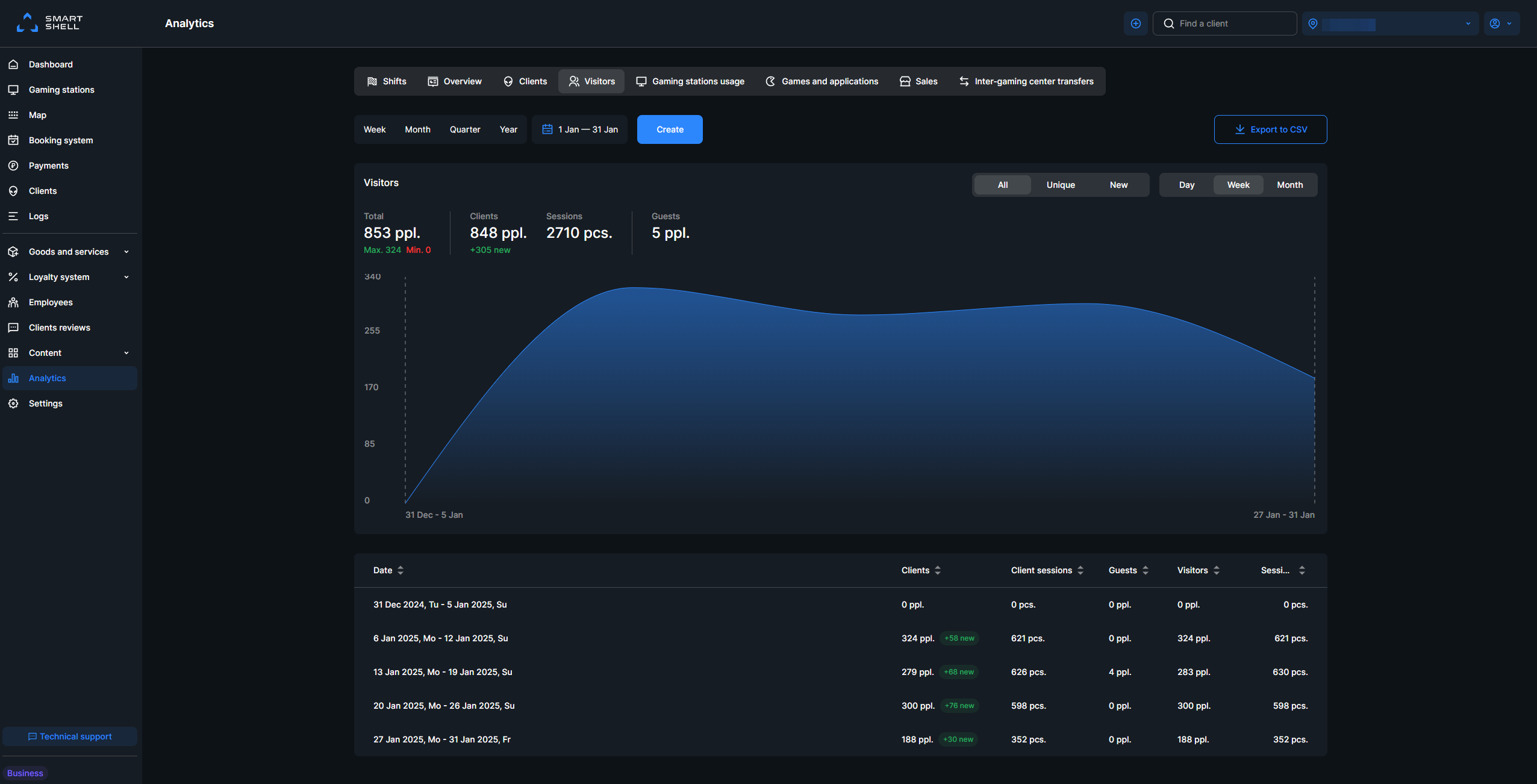The image size is (1537, 784).
Task: Click the location pin icon
Action: point(1313,23)
